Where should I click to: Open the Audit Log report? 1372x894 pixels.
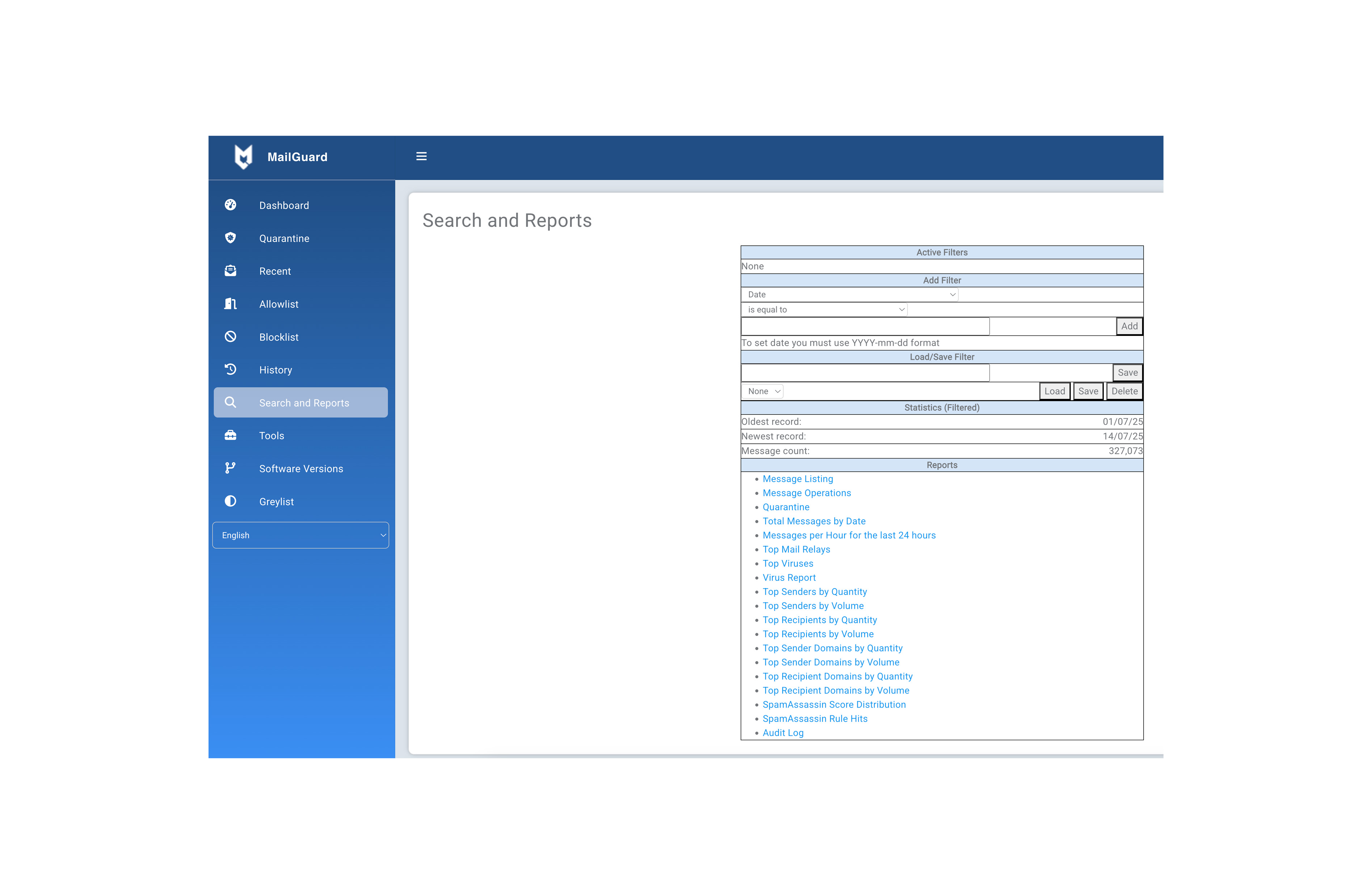tap(783, 733)
